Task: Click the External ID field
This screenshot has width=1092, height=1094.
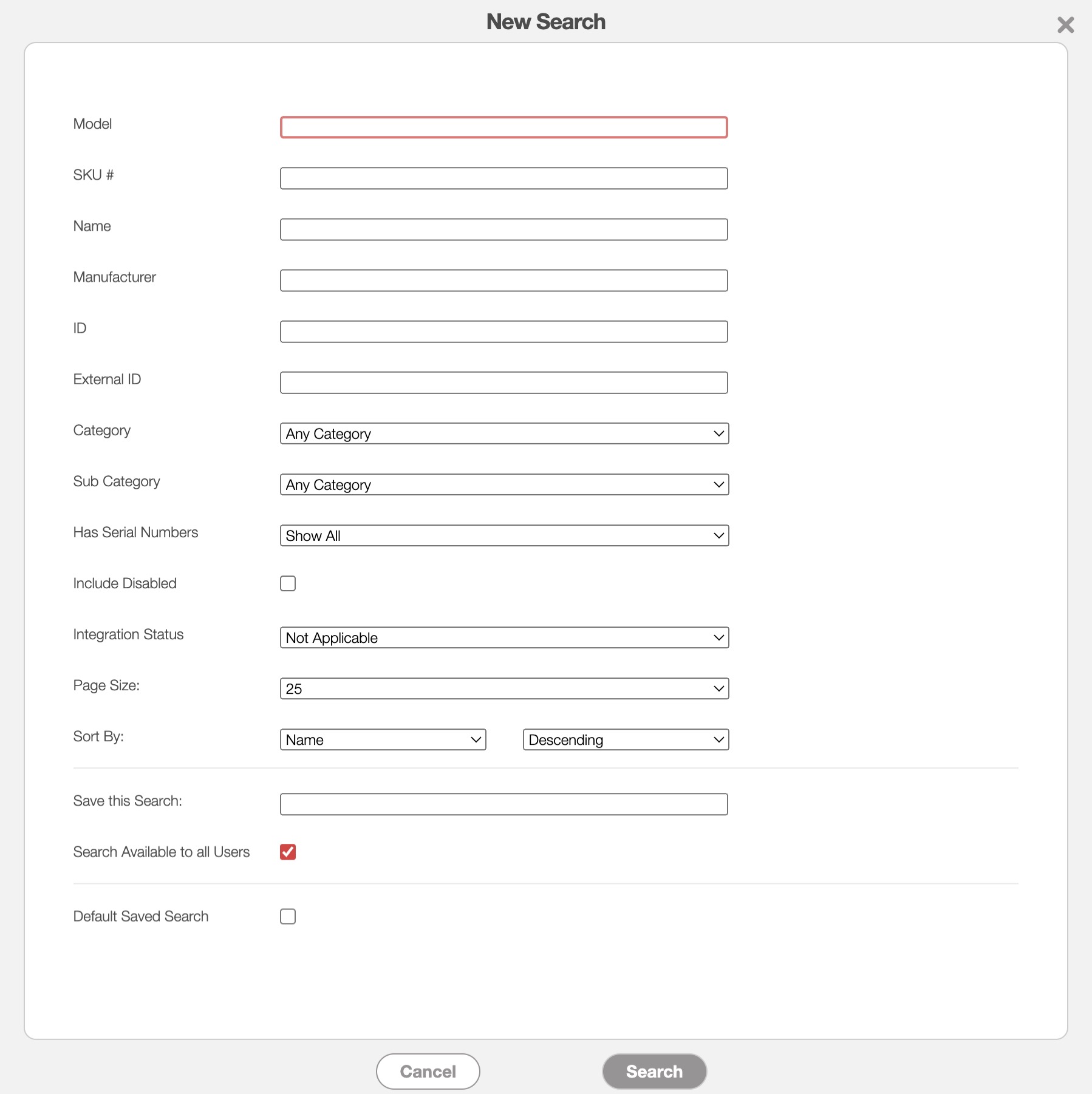Action: (x=504, y=382)
